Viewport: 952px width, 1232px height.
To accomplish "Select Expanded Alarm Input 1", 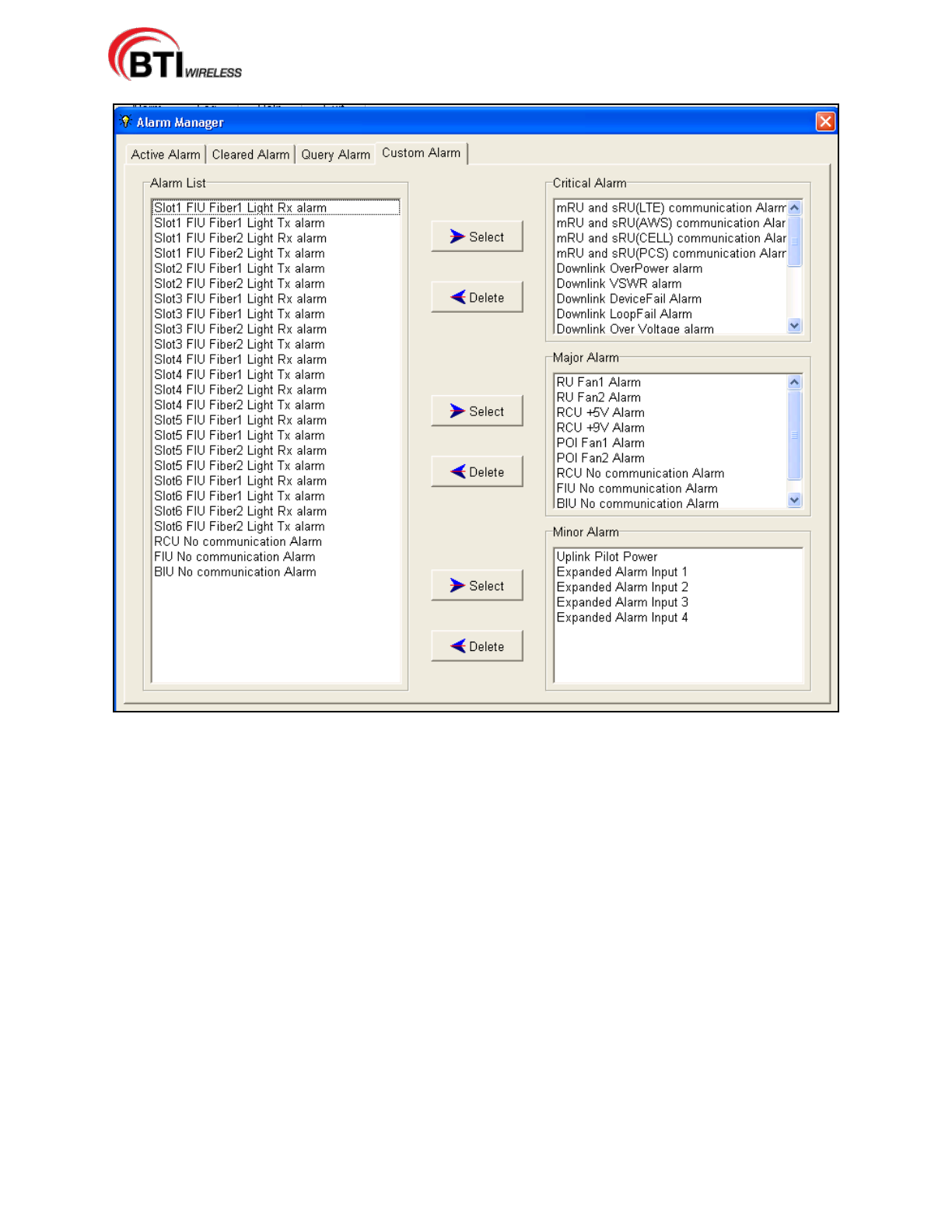I will click(x=678, y=572).
